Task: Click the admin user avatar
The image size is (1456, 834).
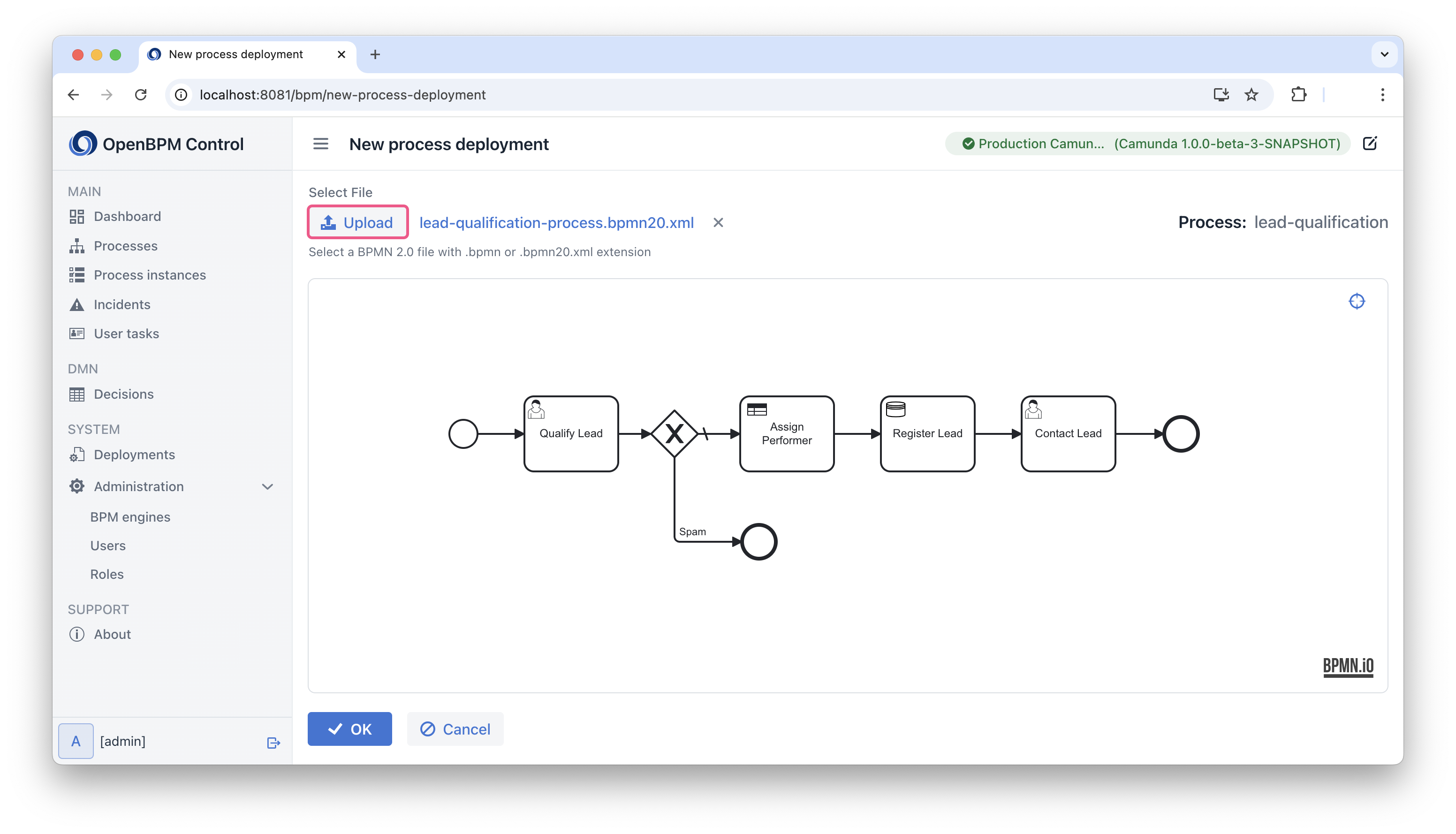Action: [x=76, y=741]
